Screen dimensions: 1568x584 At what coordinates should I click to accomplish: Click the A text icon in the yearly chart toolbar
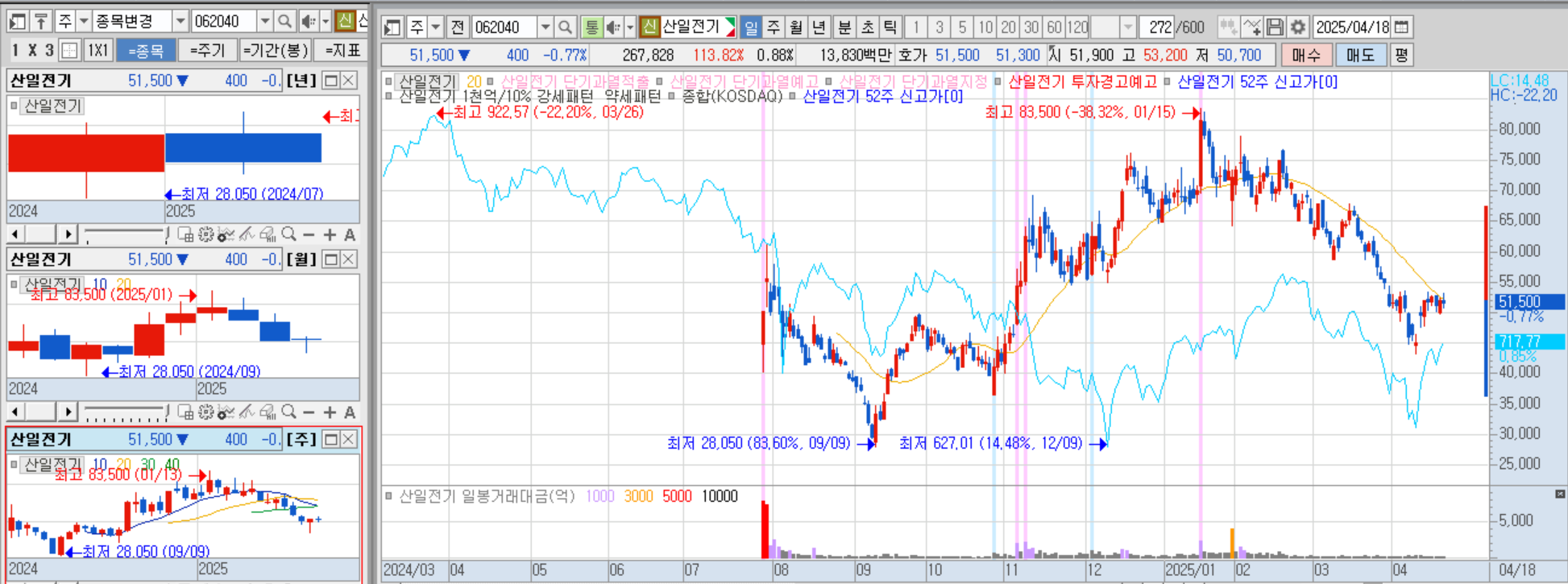[x=350, y=234]
